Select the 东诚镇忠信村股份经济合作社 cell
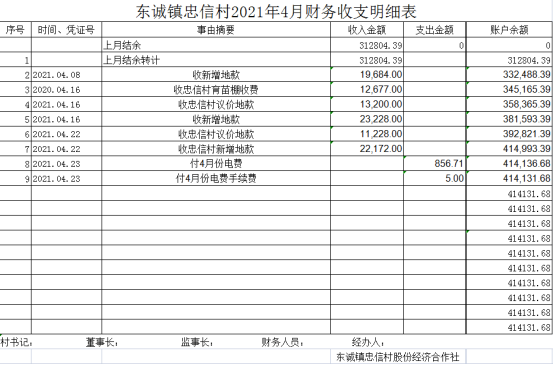 (x=398, y=357)
